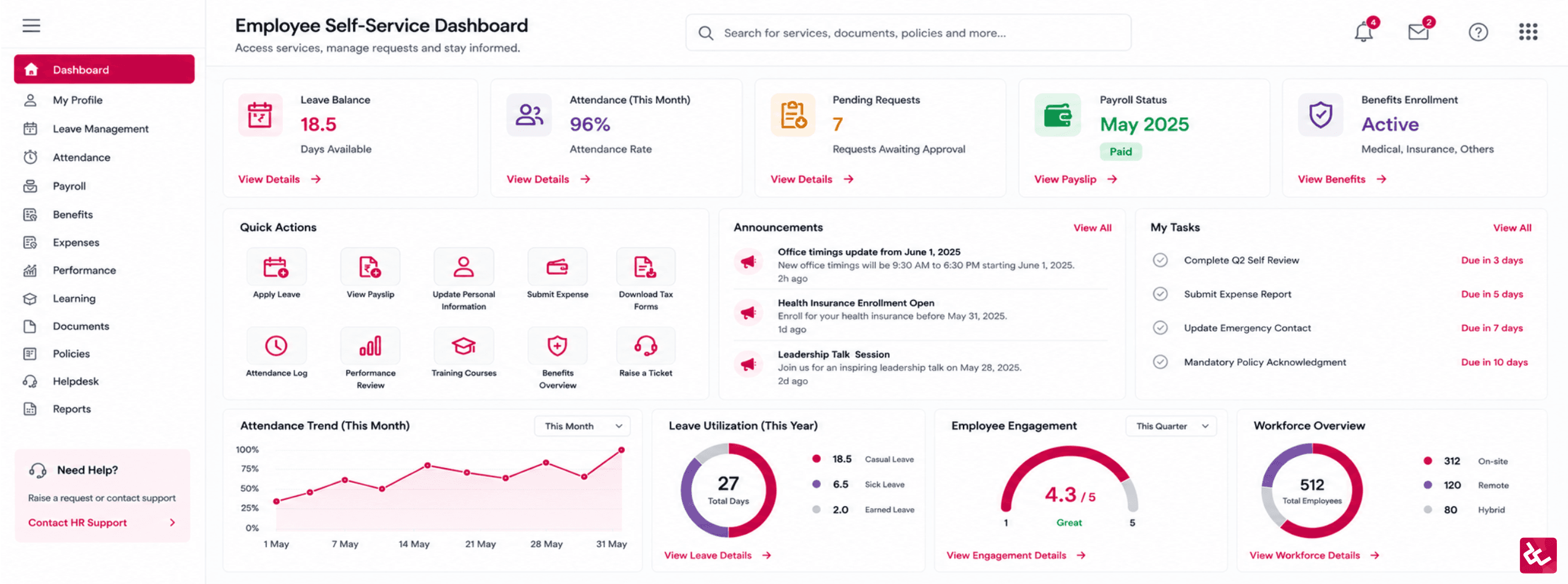This screenshot has height=584, width=1568.
Task: Check off Complete Q2 Self Review task
Action: (x=1160, y=260)
